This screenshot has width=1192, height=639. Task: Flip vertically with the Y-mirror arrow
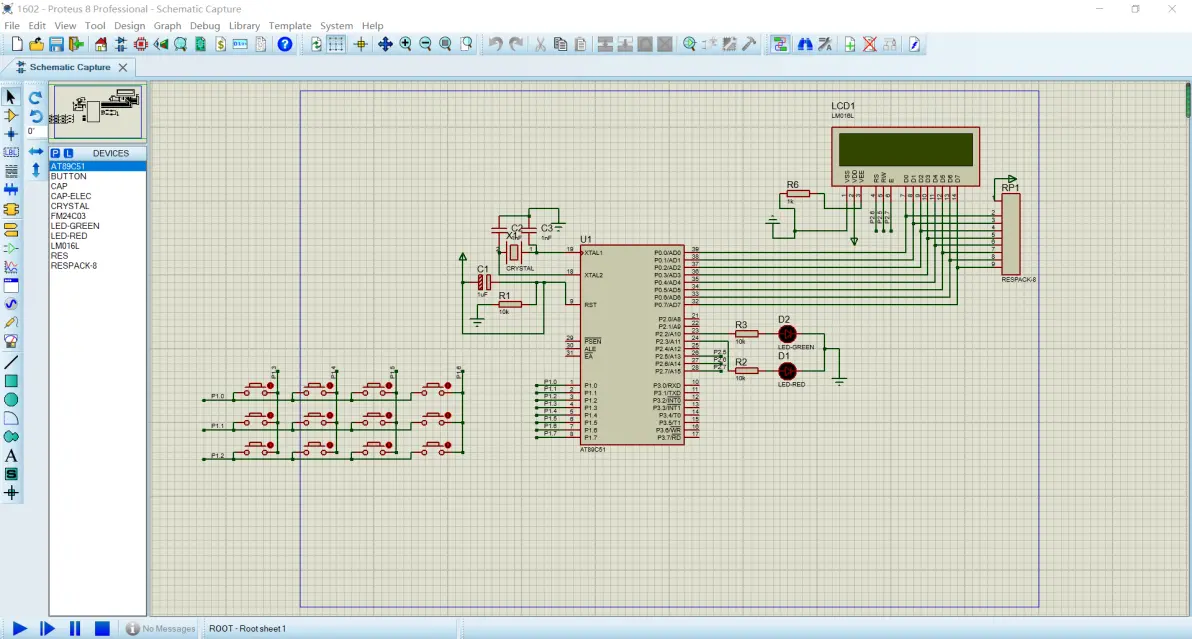(x=35, y=170)
